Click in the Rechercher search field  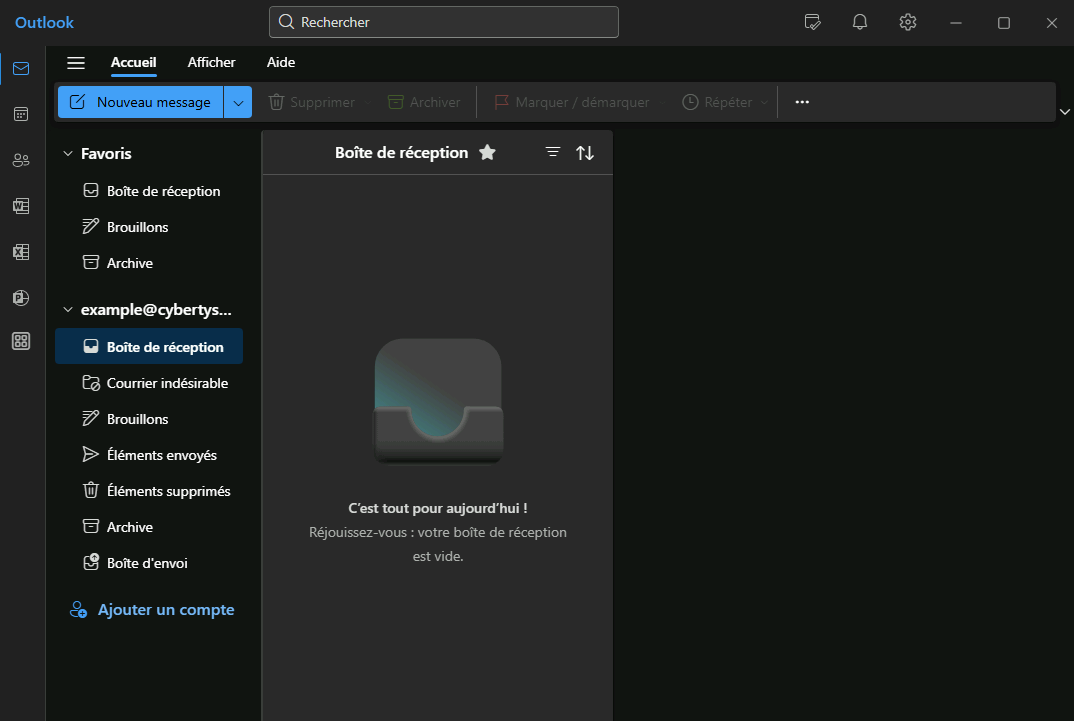[x=445, y=22]
